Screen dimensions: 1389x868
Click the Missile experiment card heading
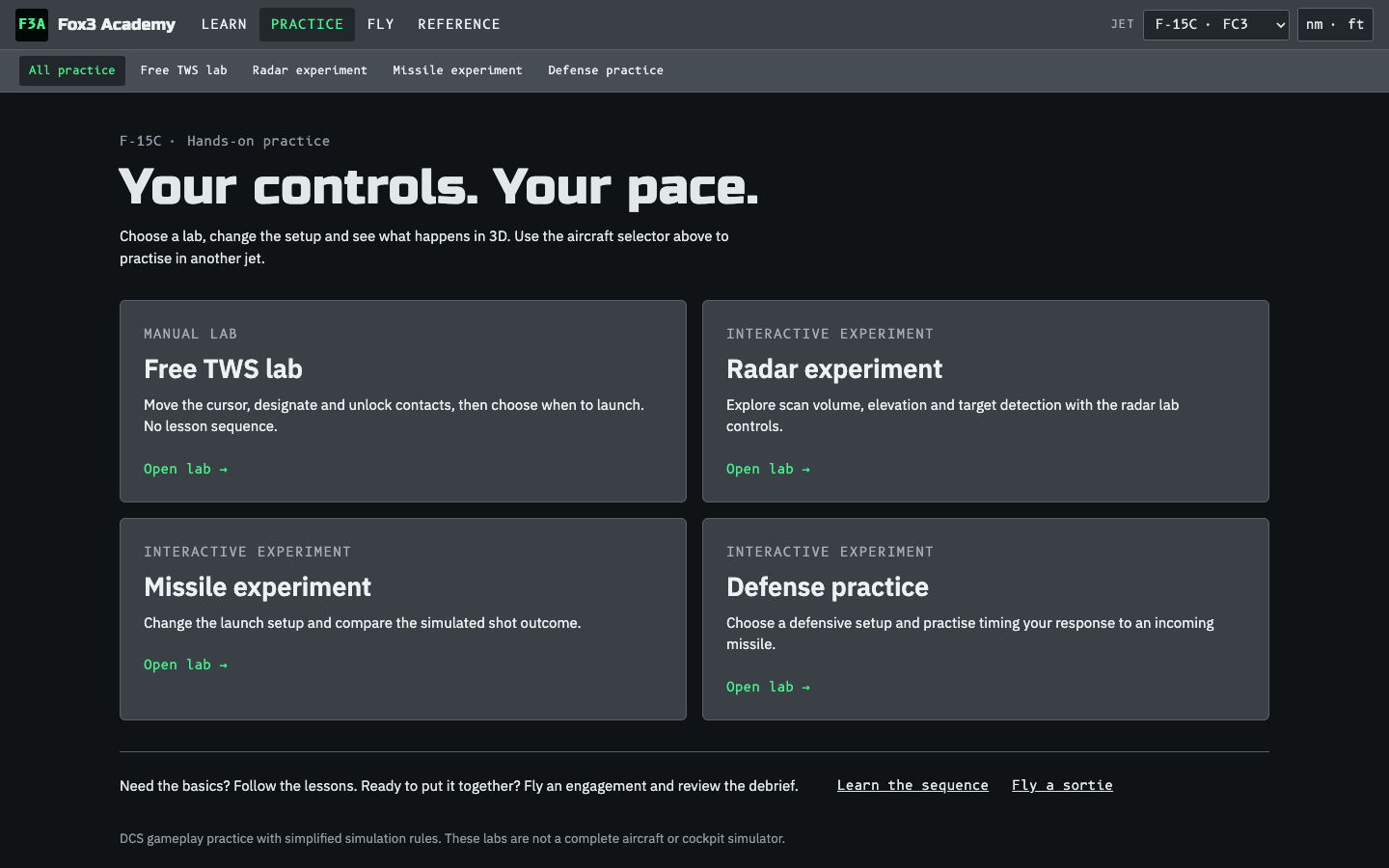pyautogui.click(x=258, y=587)
